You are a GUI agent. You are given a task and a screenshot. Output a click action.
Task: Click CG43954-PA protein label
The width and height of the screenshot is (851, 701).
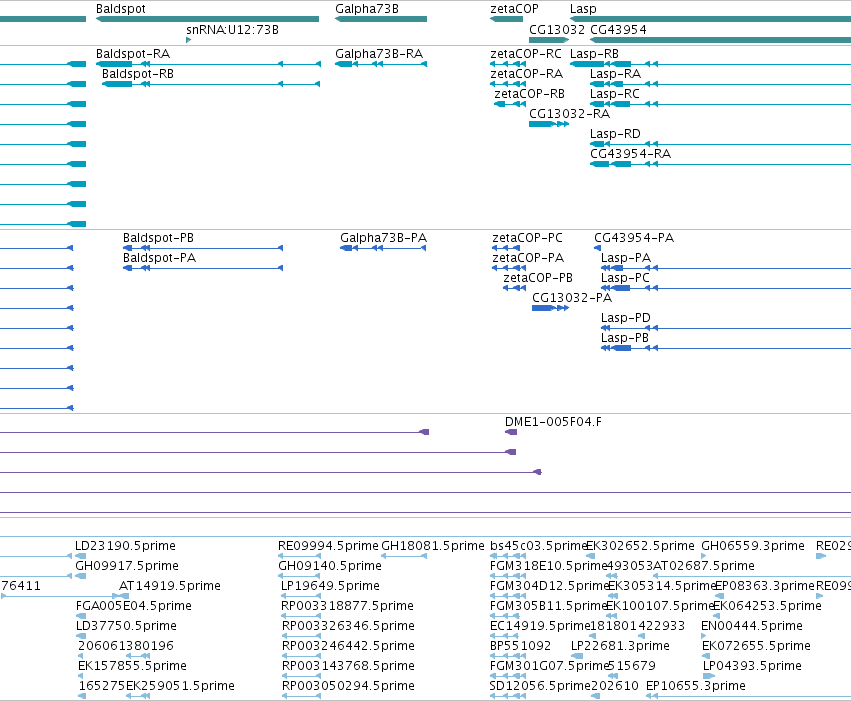click(634, 238)
